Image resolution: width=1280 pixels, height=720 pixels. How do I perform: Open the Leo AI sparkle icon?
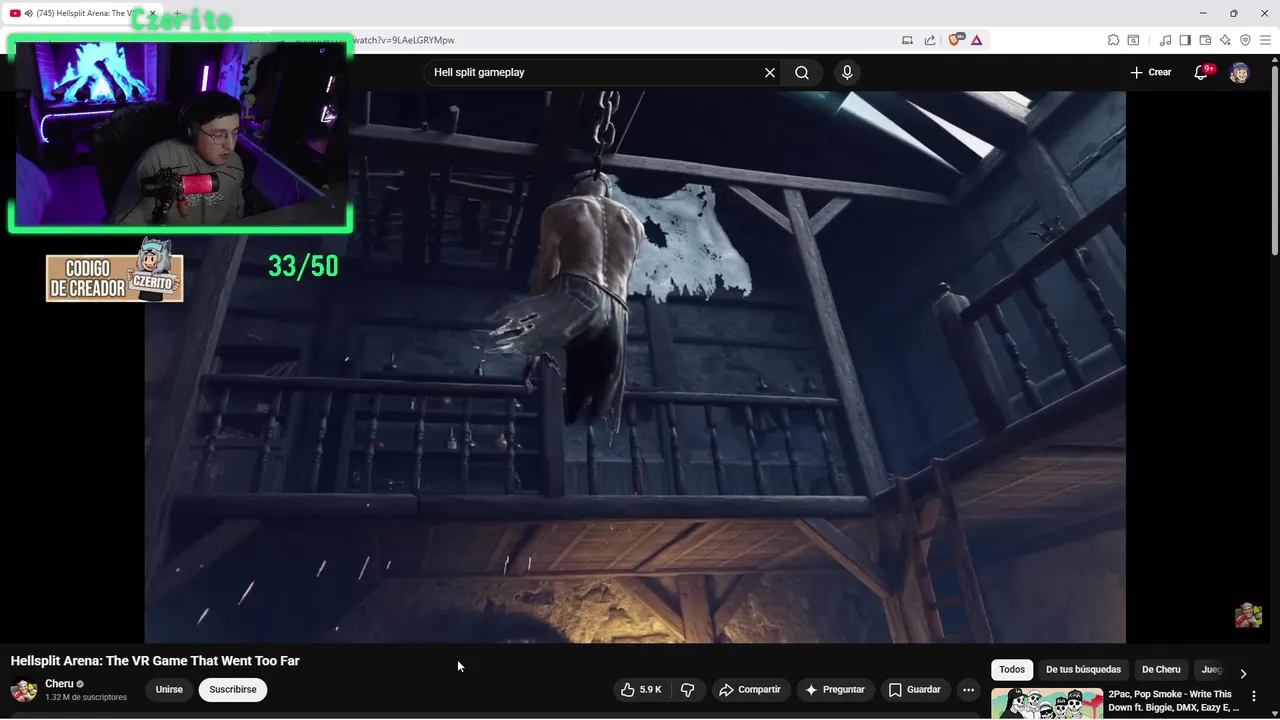[1225, 40]
